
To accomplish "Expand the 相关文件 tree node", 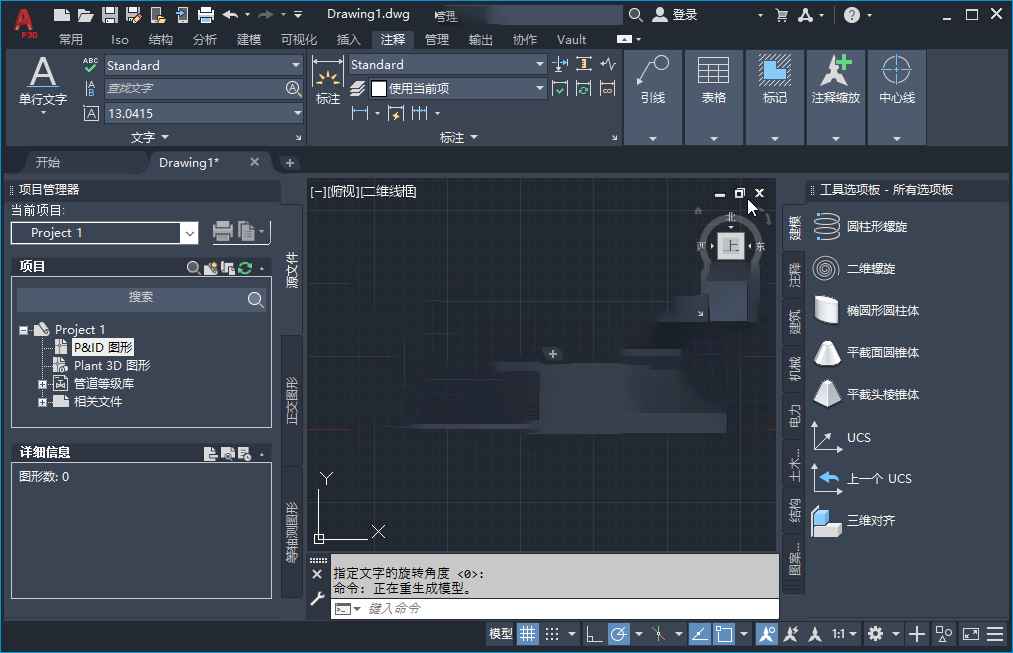I will pyautogui.click(x=42, y=402).
